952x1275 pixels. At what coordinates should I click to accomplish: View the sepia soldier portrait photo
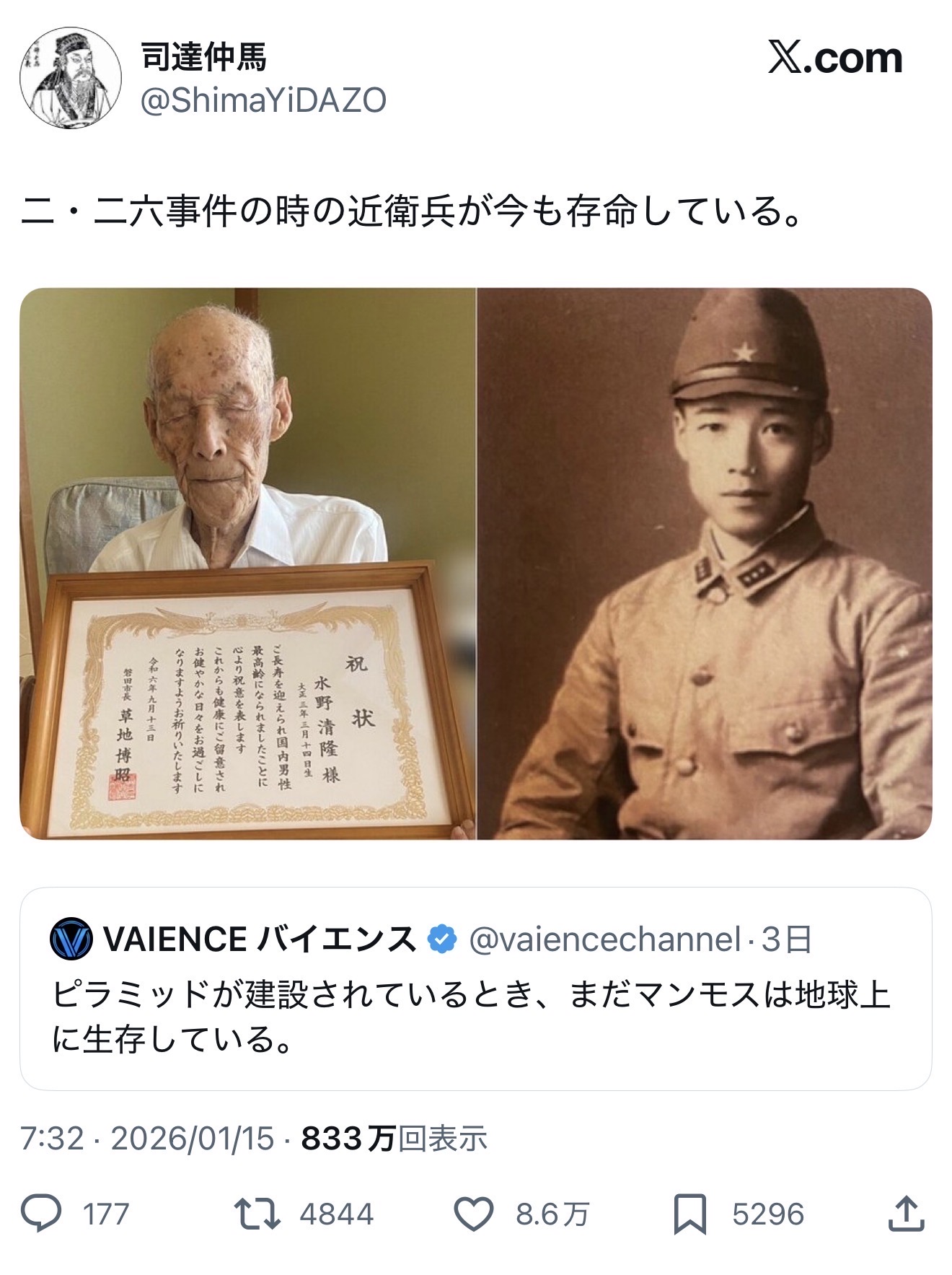[705, 564]
